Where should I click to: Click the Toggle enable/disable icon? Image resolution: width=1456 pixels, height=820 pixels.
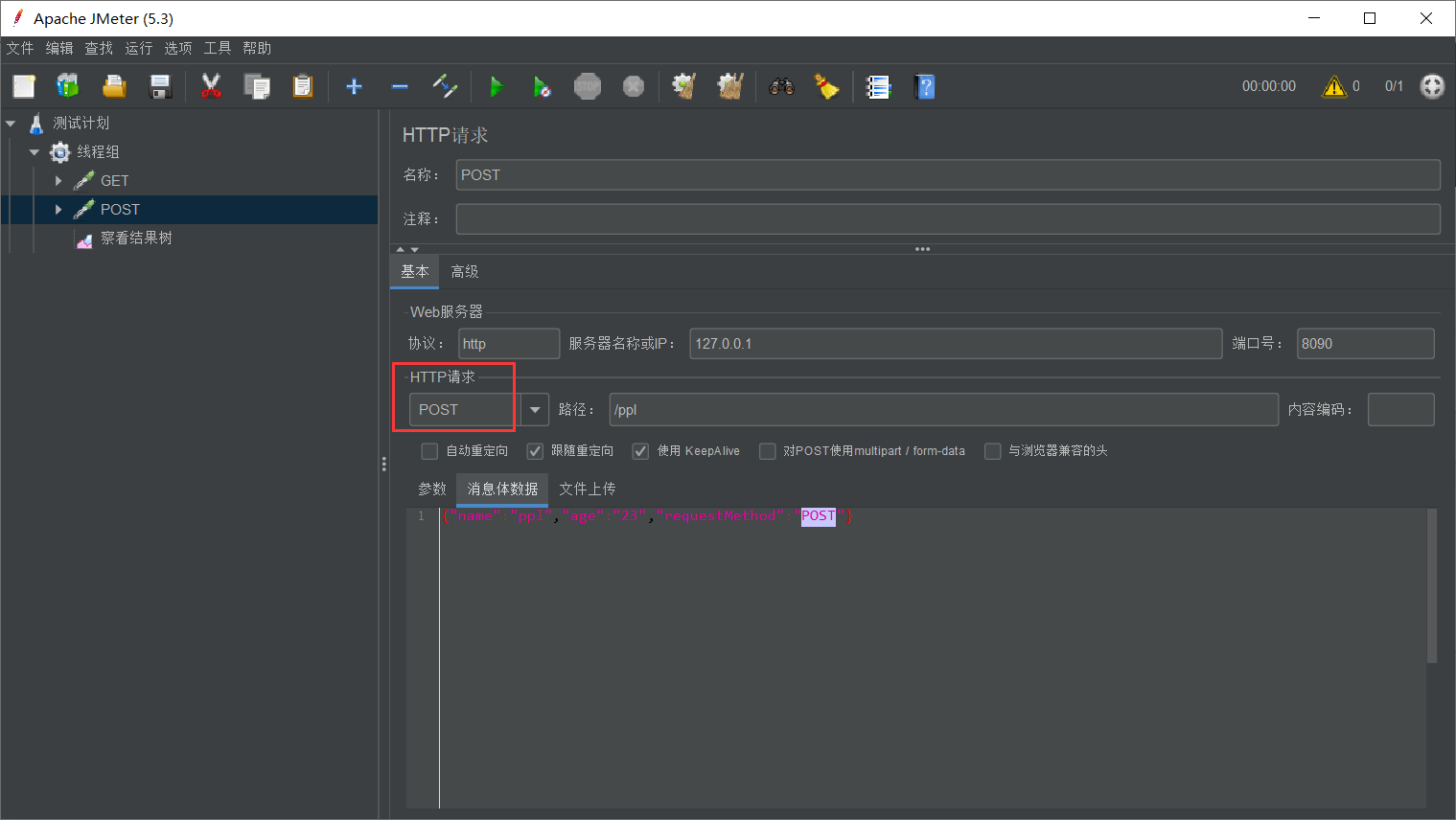[445, 86]
